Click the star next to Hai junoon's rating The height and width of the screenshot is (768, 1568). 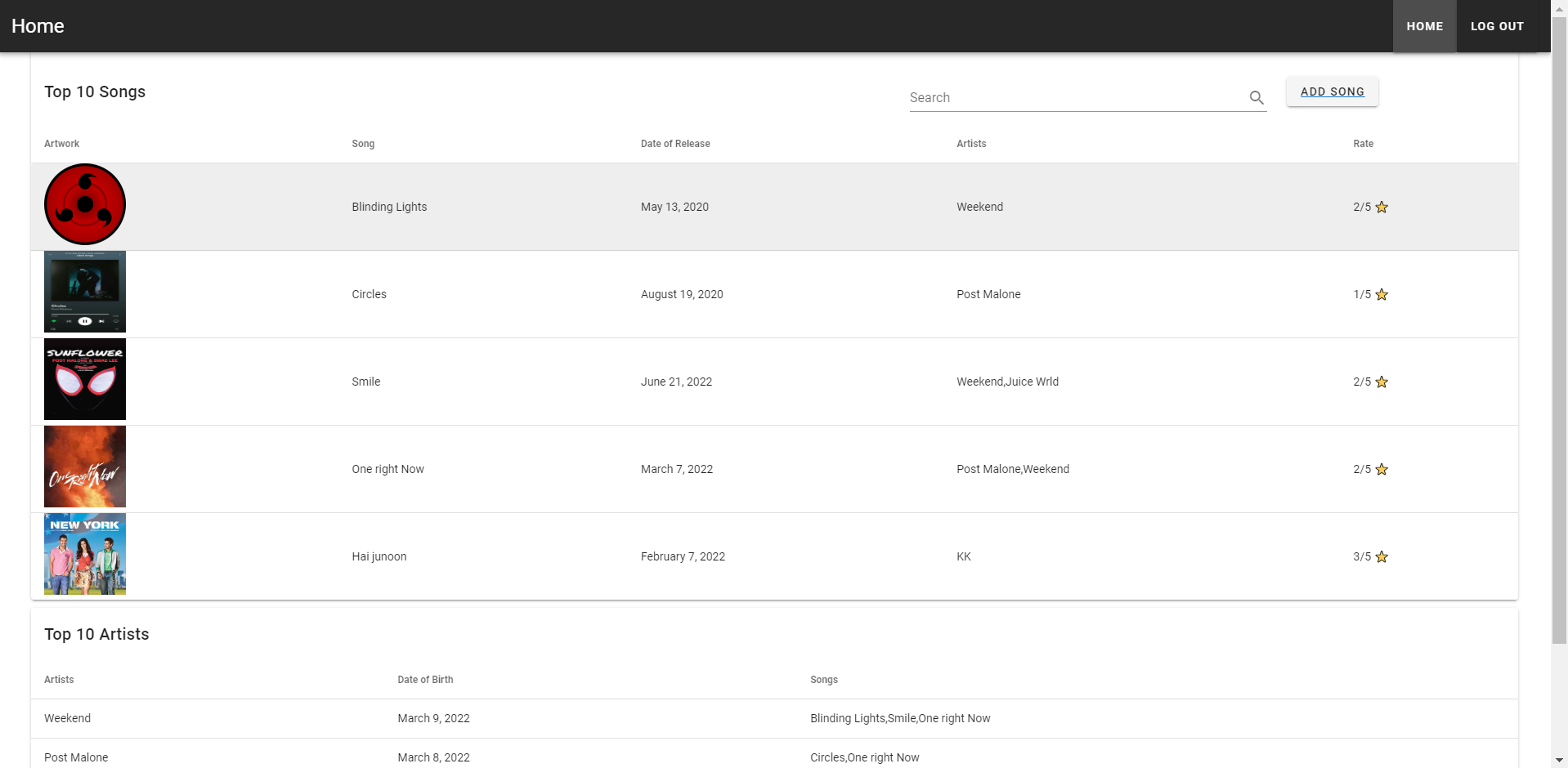[1382, 556]
